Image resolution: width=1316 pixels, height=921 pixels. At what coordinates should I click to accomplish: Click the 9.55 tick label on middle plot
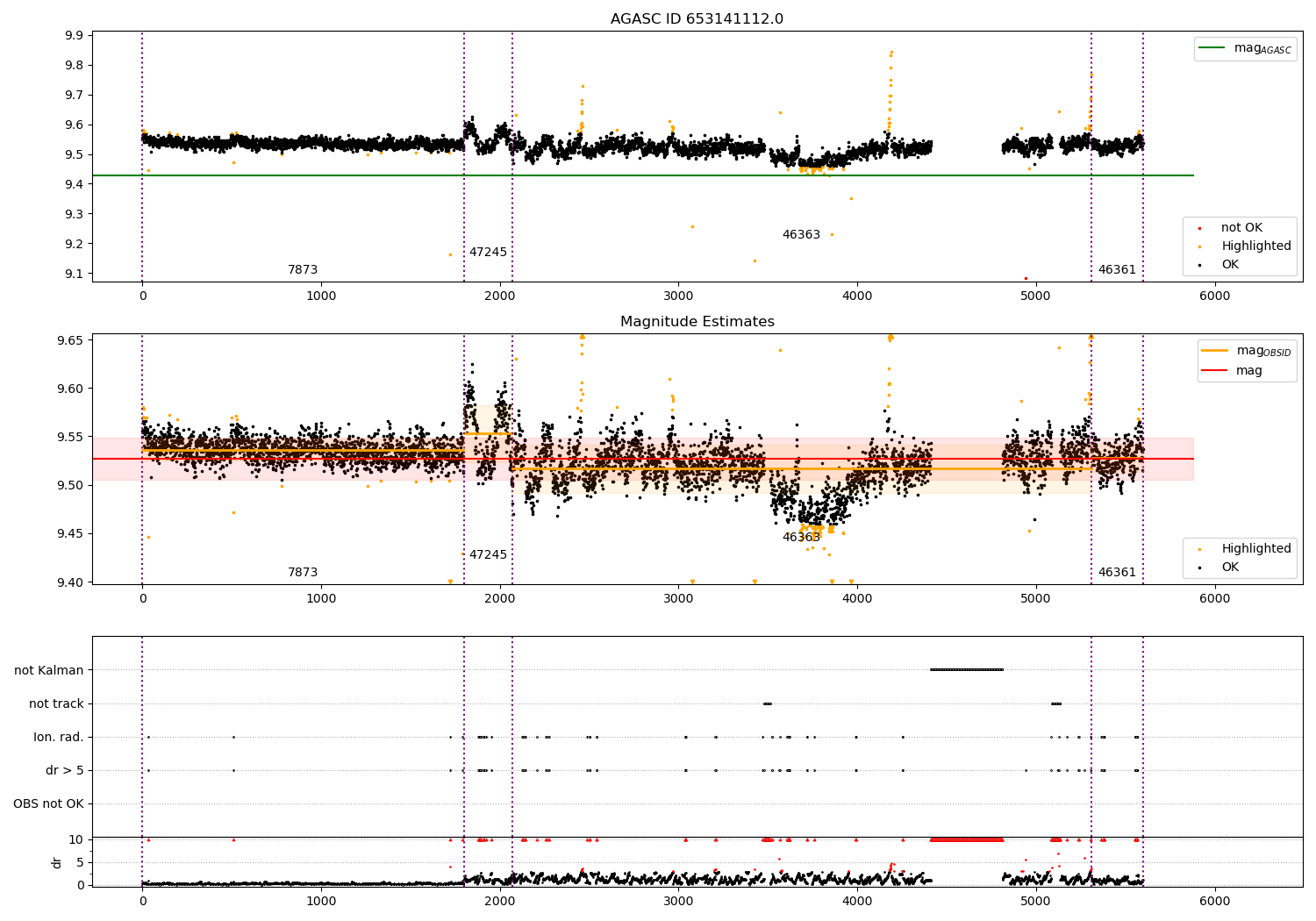pos(70,438)
